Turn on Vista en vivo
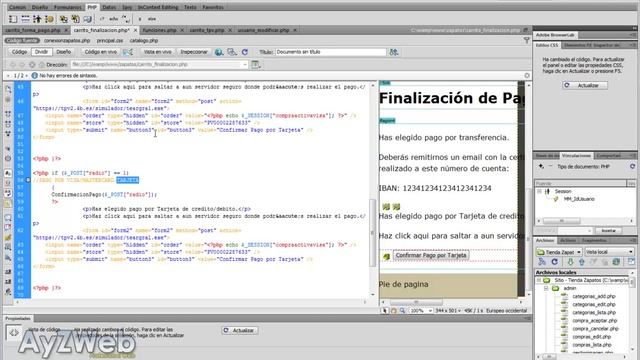 tap(157, 52)
